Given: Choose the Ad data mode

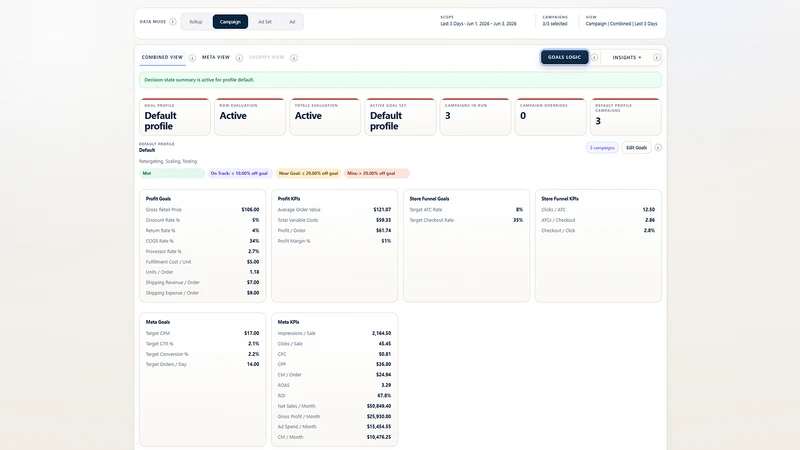Looking at the screenshot, I should click(292, 21).
